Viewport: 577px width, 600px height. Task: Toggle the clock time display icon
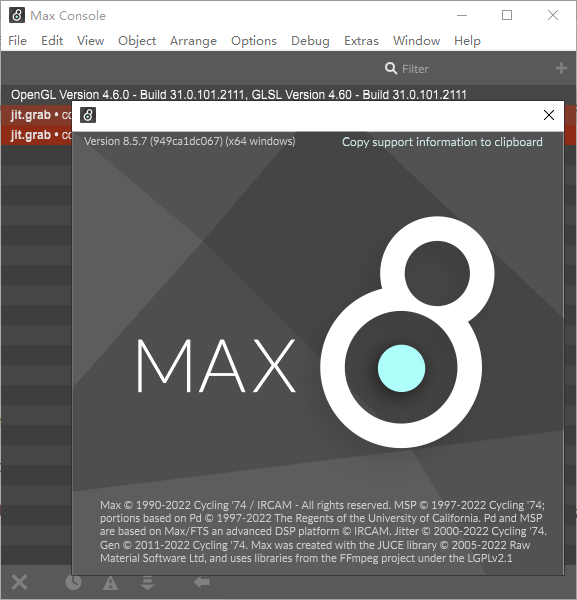pos(73,582)
